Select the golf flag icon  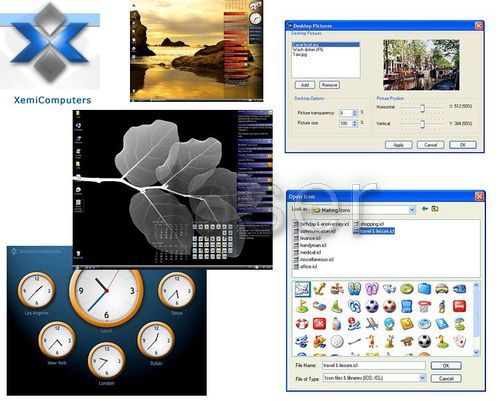pyautogui.click(x=302, y=306)
